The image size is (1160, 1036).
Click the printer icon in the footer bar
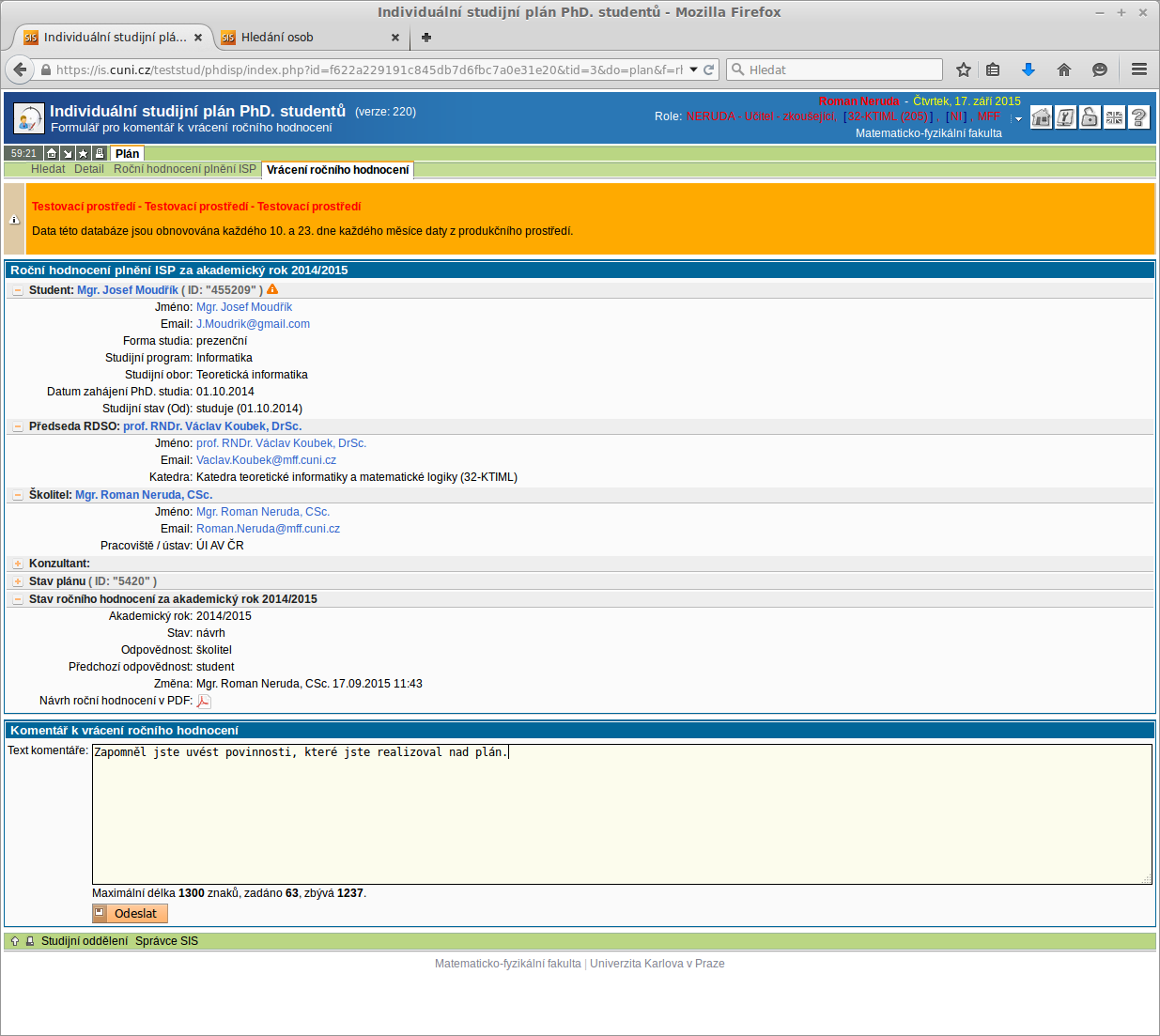pos(30,941)
